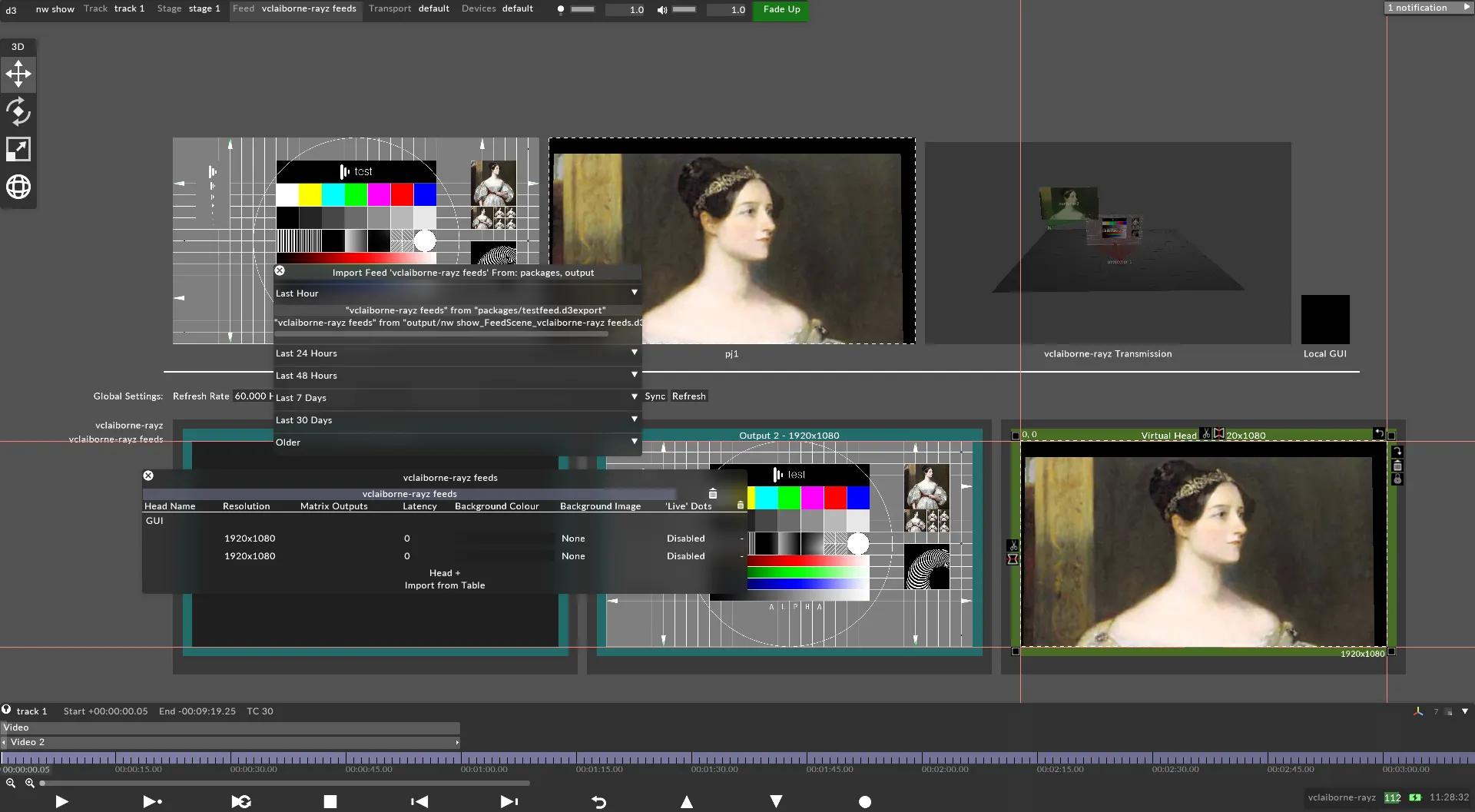1475x812 pixels.
Task: Toggle the speaker volume mute icon
Action: (662, 10)
